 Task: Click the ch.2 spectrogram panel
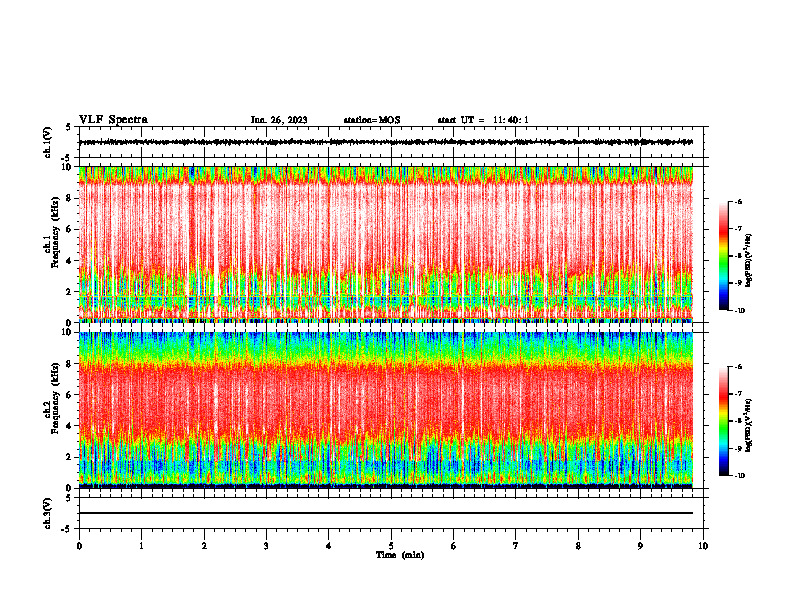(x=386, y=410)
